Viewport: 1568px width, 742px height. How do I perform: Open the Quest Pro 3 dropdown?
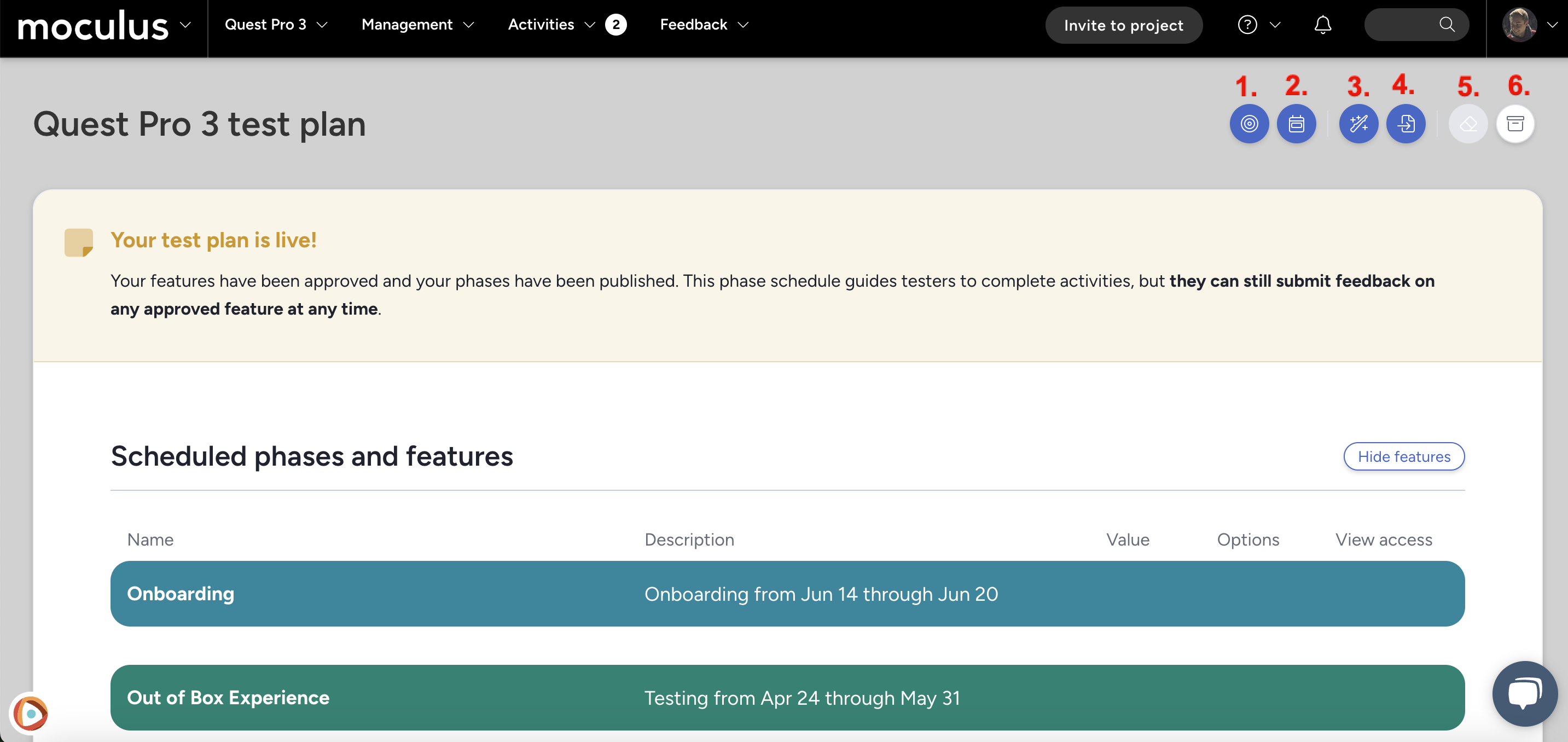tap(276, 25)
